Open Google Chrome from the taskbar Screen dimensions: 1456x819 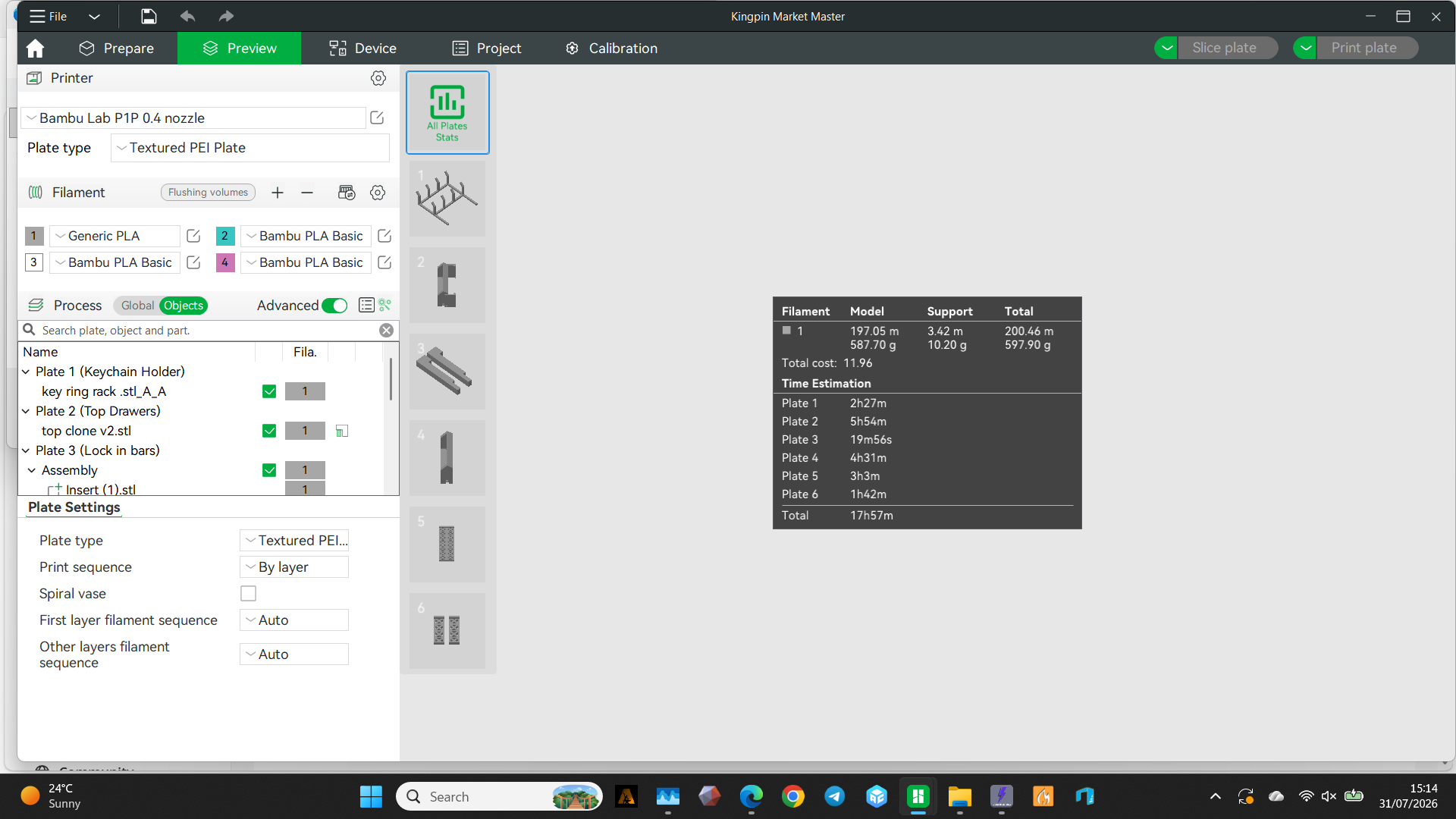click(x=793, y=796)
